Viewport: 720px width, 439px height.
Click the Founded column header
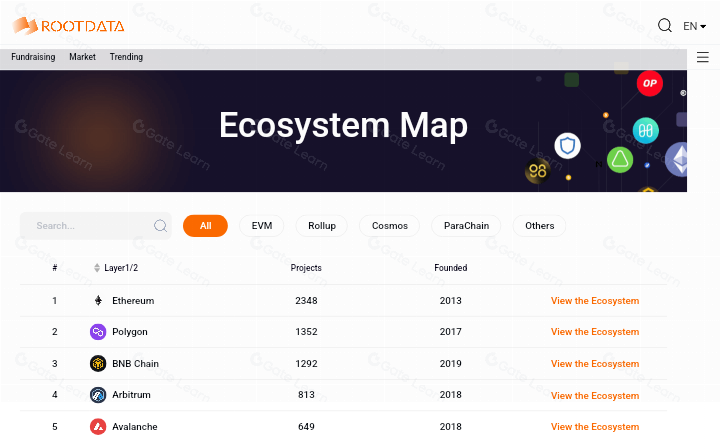tap(450, 268)
